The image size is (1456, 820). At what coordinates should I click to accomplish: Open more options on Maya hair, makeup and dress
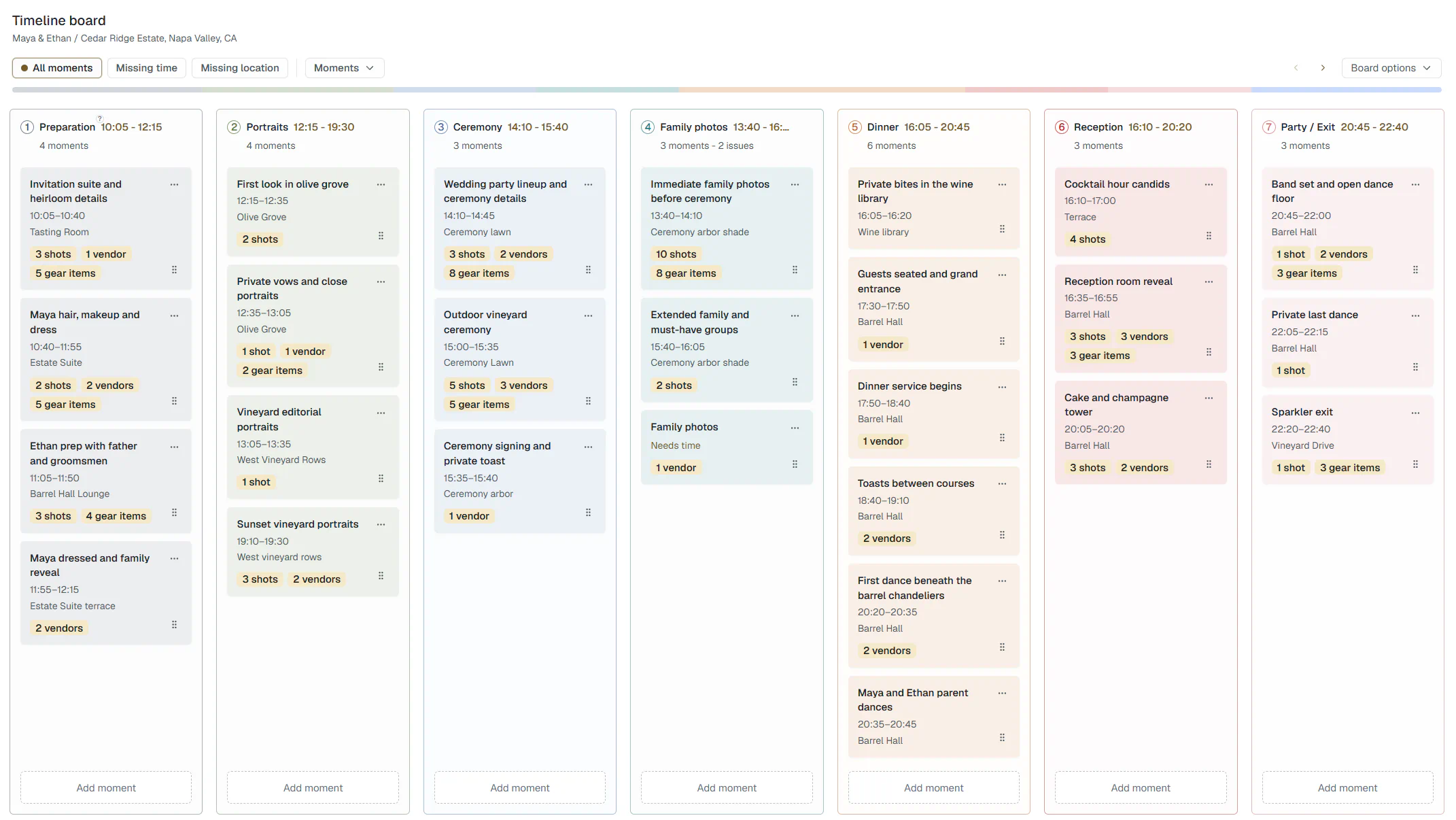tap(174, 315)
